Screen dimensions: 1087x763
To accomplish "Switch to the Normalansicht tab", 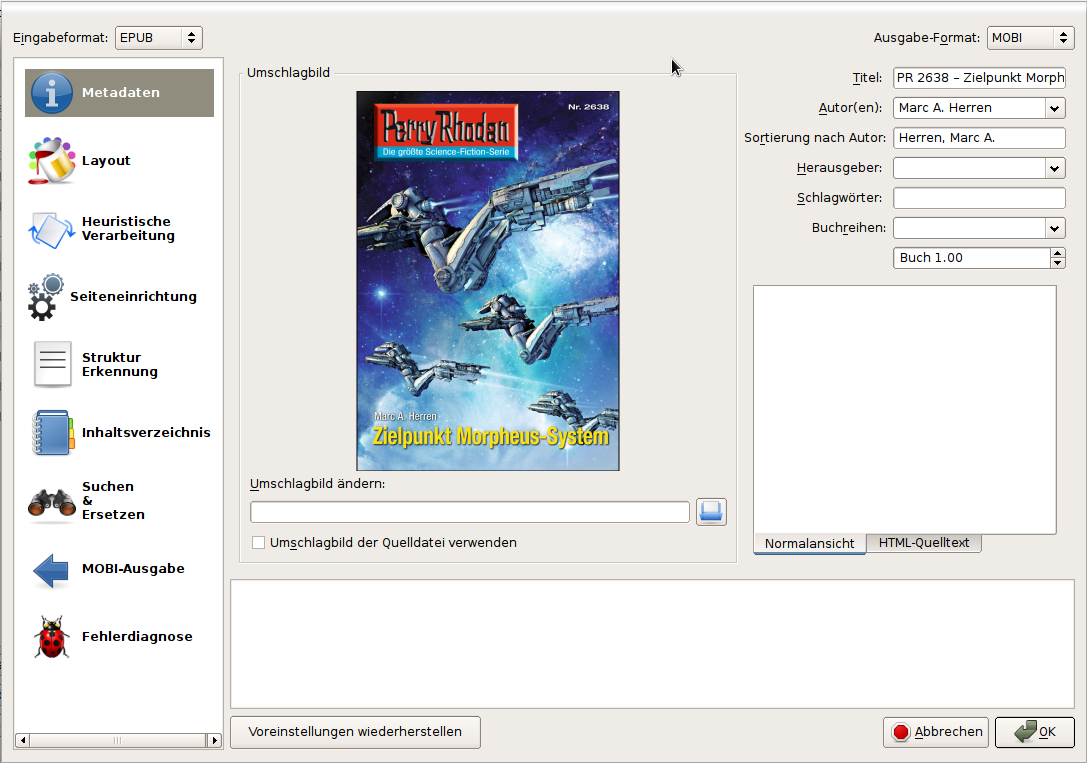I will 810,543.
